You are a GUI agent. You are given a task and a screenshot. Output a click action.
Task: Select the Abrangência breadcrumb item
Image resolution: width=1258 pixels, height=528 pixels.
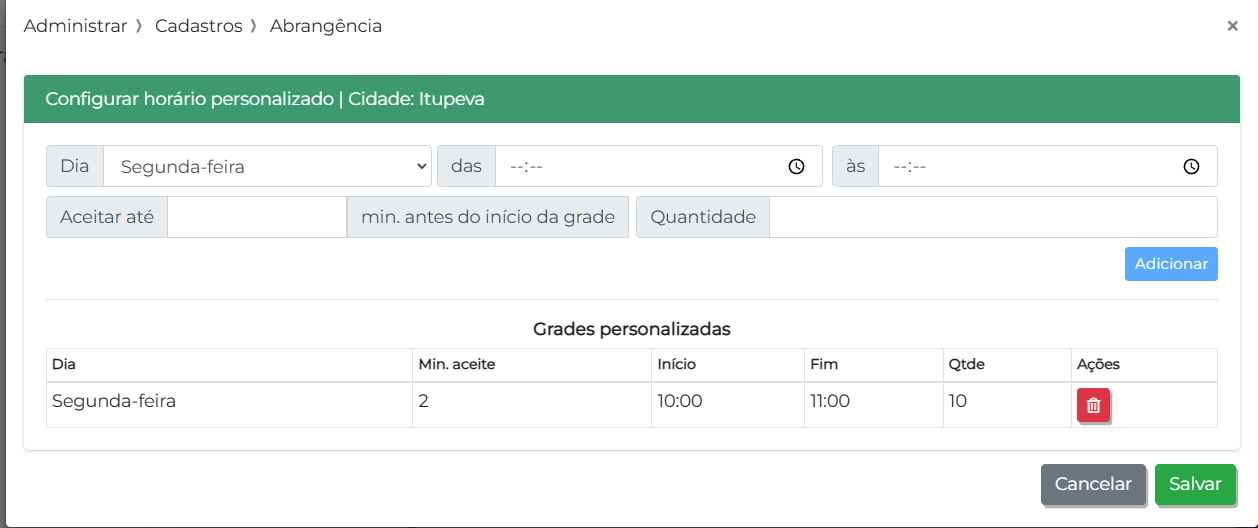pos(326,26)
